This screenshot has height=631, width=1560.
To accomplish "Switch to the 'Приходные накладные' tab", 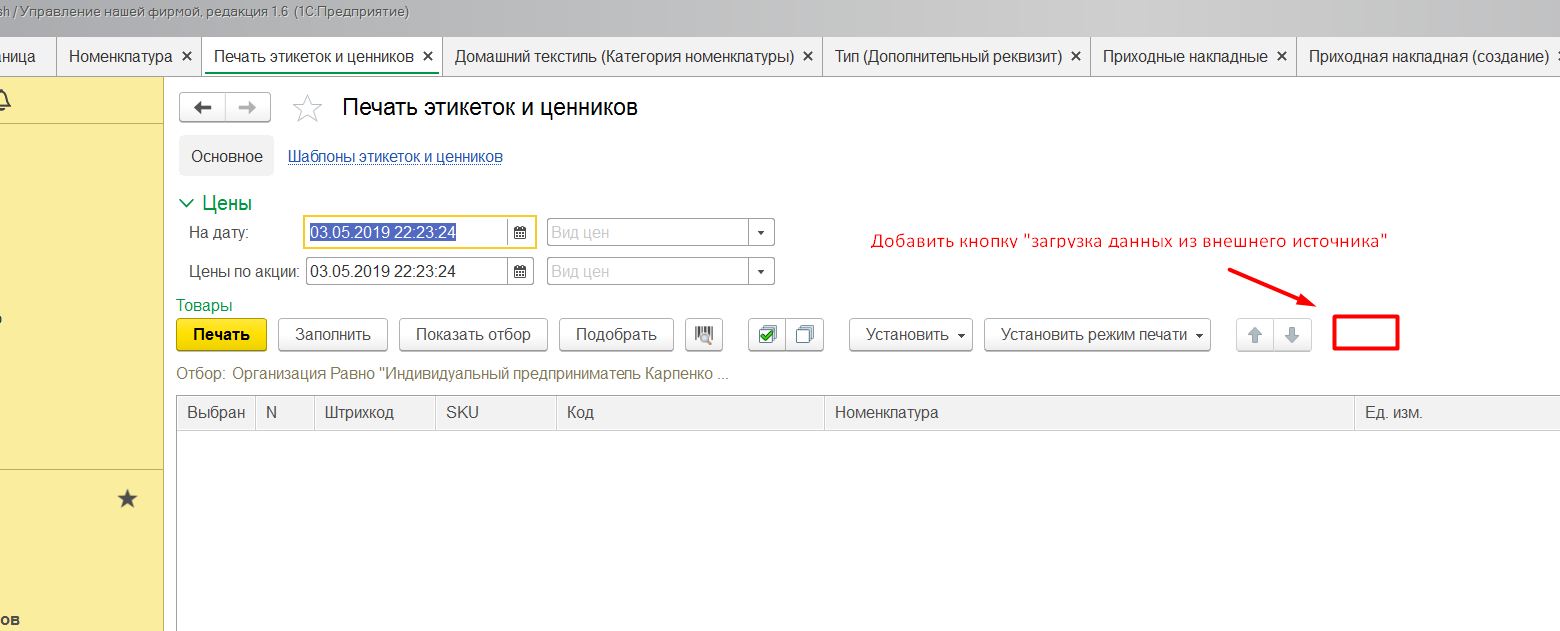I will click(x=1184, y=56).
